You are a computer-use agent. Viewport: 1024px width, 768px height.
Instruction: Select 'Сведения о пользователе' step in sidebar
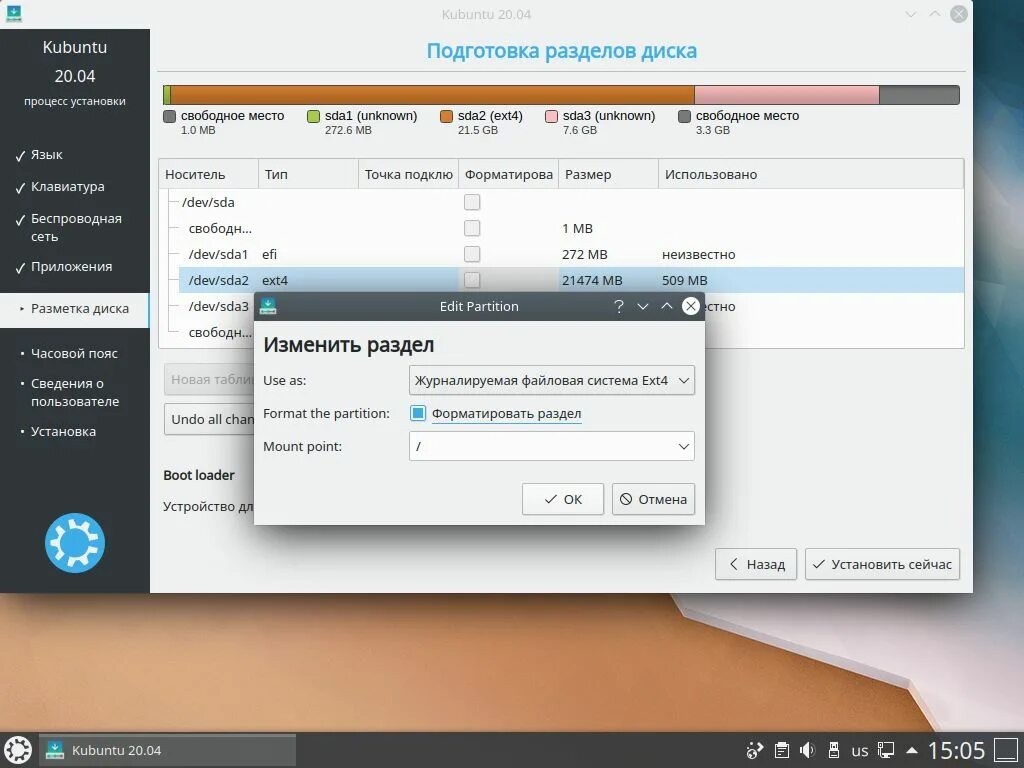pos(74,392)
